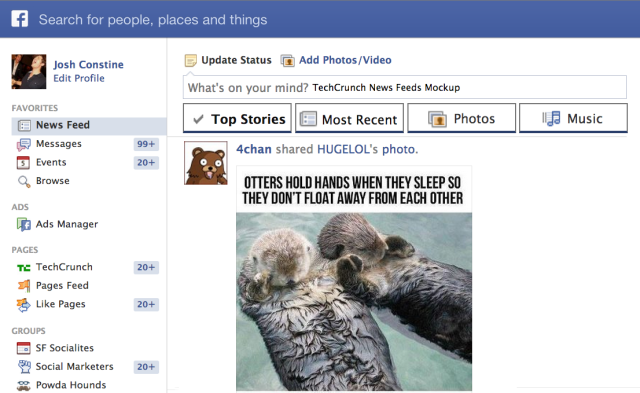Screen dimensions: 640x393
Task: Click the Social Marketers fist icon
Action: pyautogui.click(x=24, y=366)
